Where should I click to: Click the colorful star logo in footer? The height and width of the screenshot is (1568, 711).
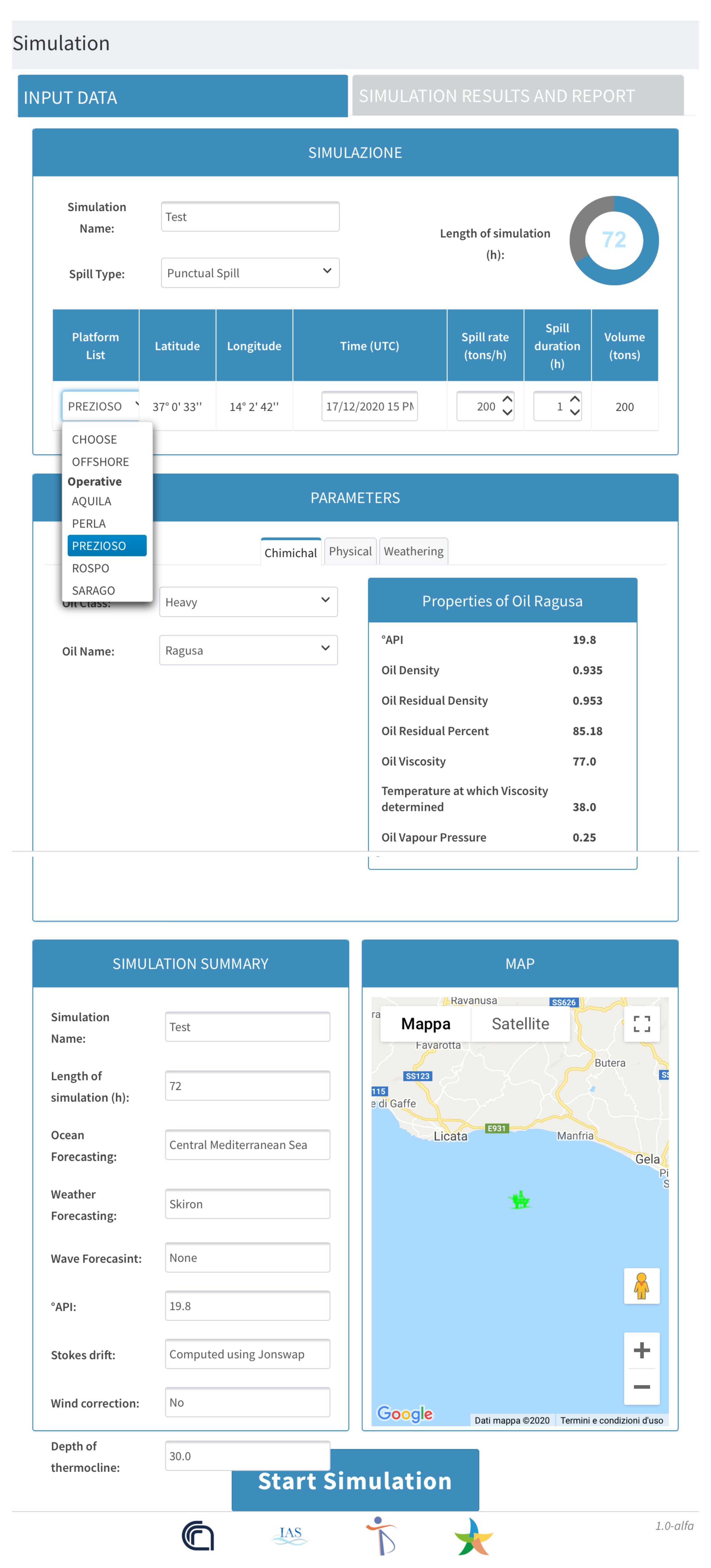(x=473, y=1536)
